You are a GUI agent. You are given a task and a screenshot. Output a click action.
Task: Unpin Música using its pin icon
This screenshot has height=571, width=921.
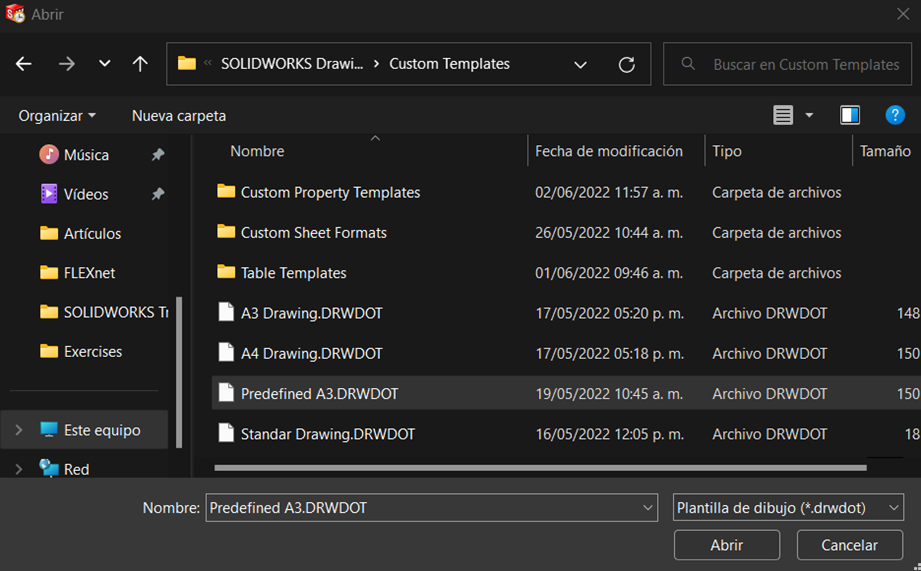point(157,154)
